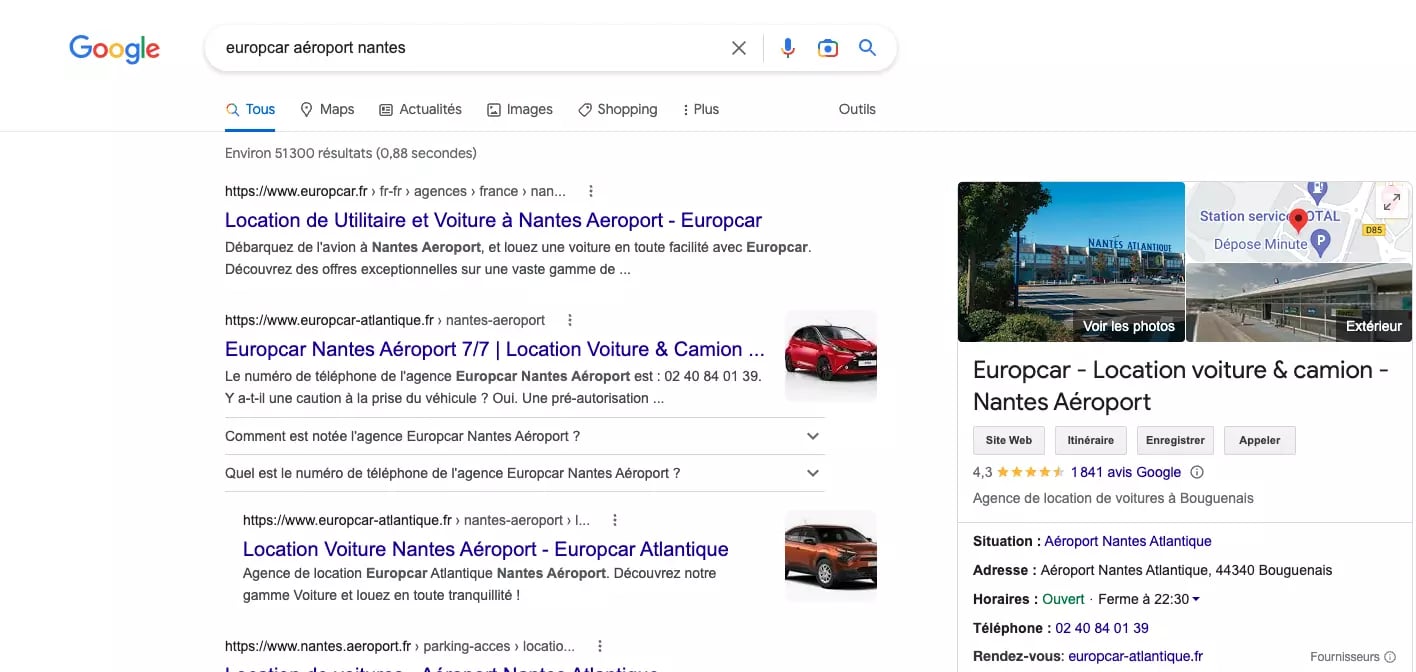Launch the search with the magnifier icon
The height and width of the screenshot is (672, 1416).
866,47
